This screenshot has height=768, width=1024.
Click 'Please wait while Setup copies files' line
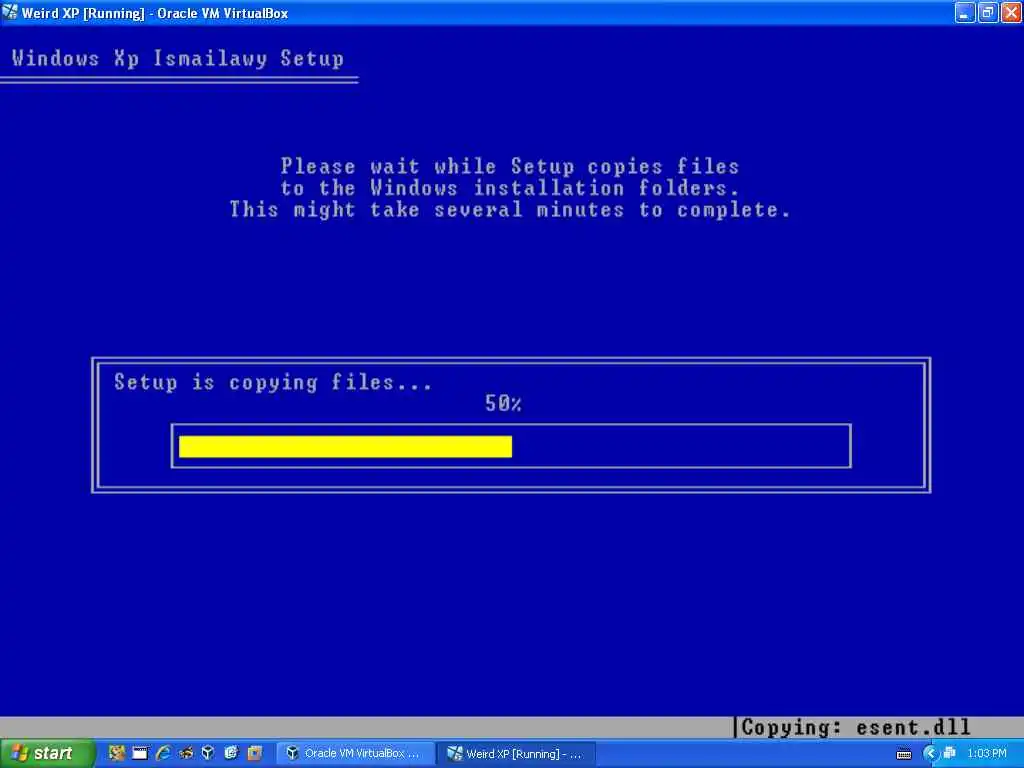coord(509,167)
